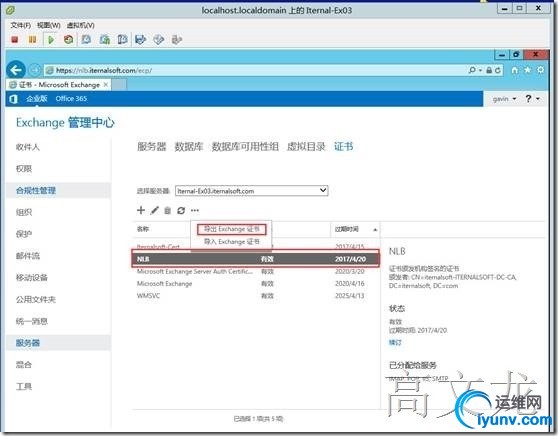Screen dimensions: 558x436
Task: Open the more options ellipsis
Action: click(x=195, y=210)
